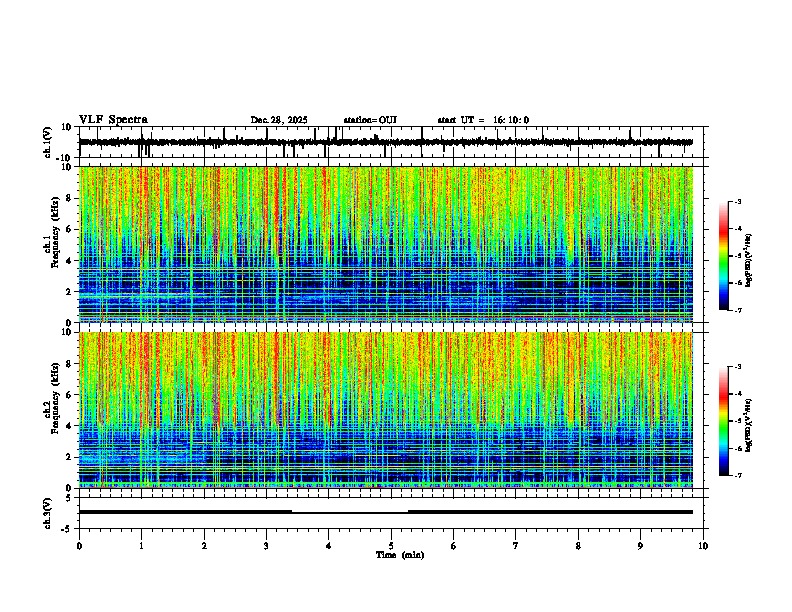Screen dimensions: 792x612
Task: Click the time axis tick label "0"
Action: pos(79,546)
